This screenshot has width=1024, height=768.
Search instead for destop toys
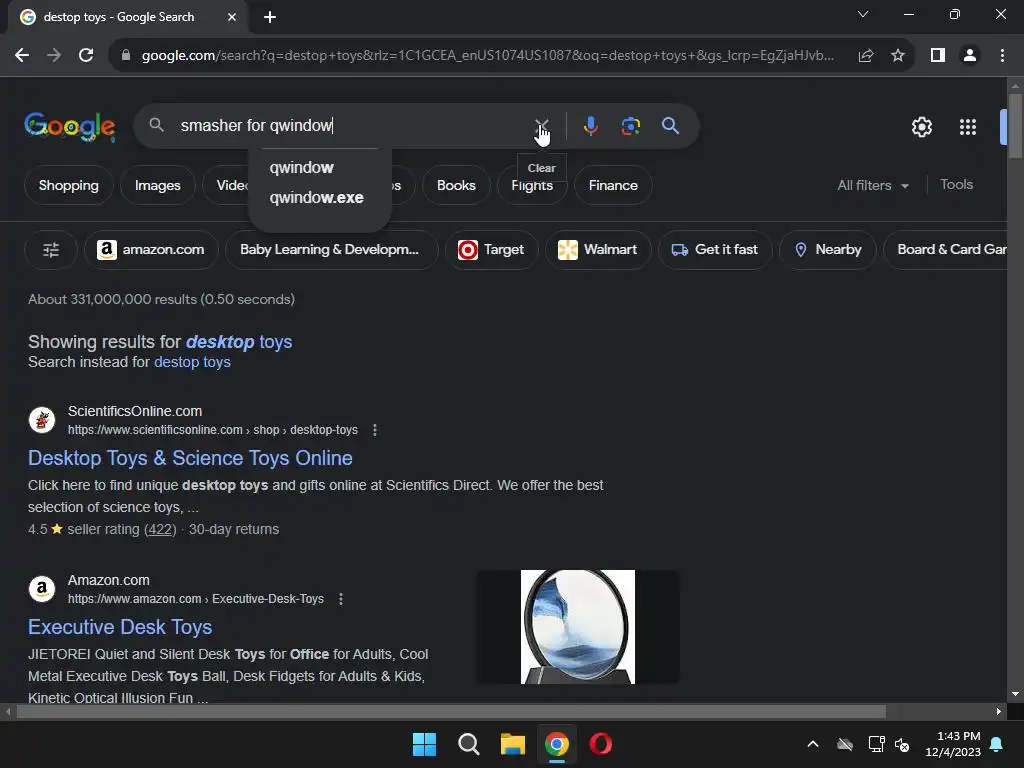tap(192, 362)
